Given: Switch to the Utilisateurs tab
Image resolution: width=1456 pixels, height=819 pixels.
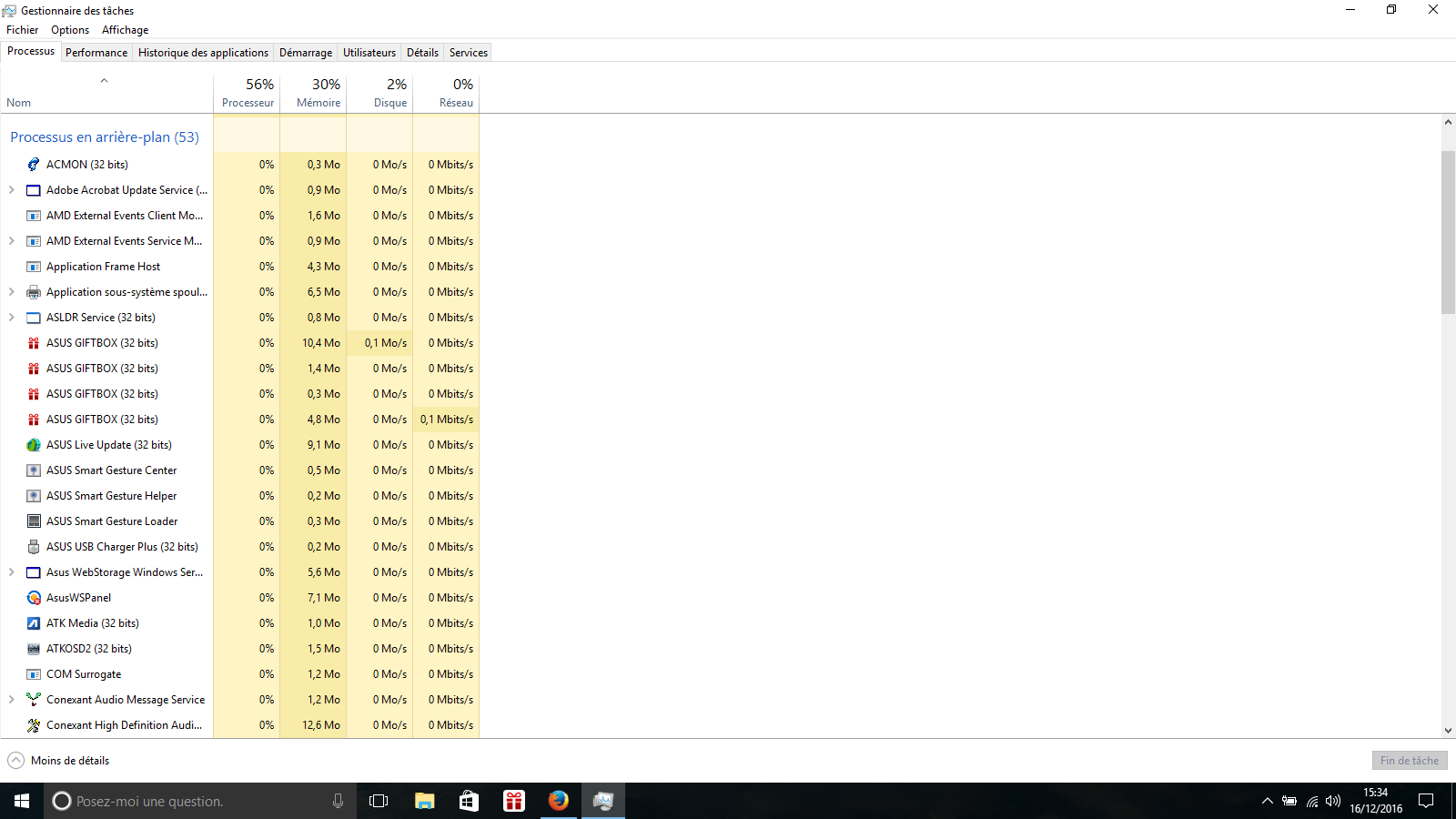Looking at the screenshot, I should point(369,53).
